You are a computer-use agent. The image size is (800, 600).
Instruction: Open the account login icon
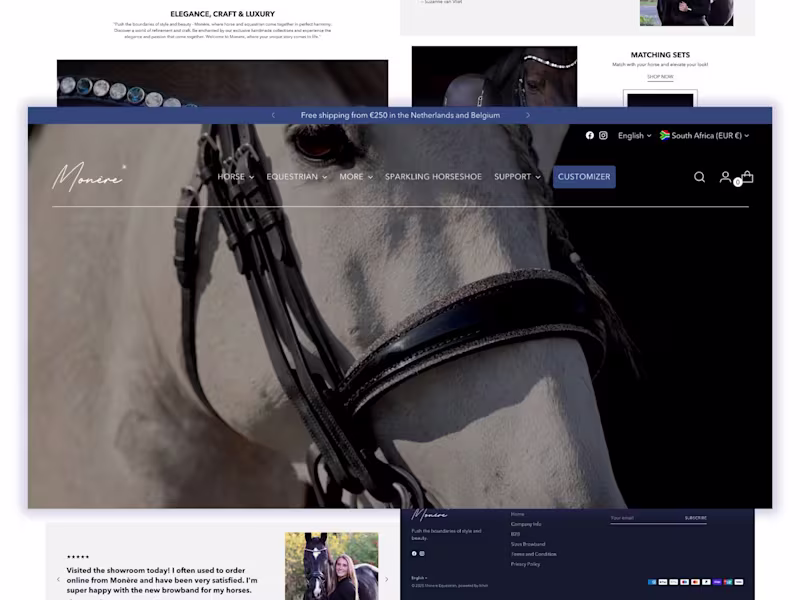tap(725, 177)
